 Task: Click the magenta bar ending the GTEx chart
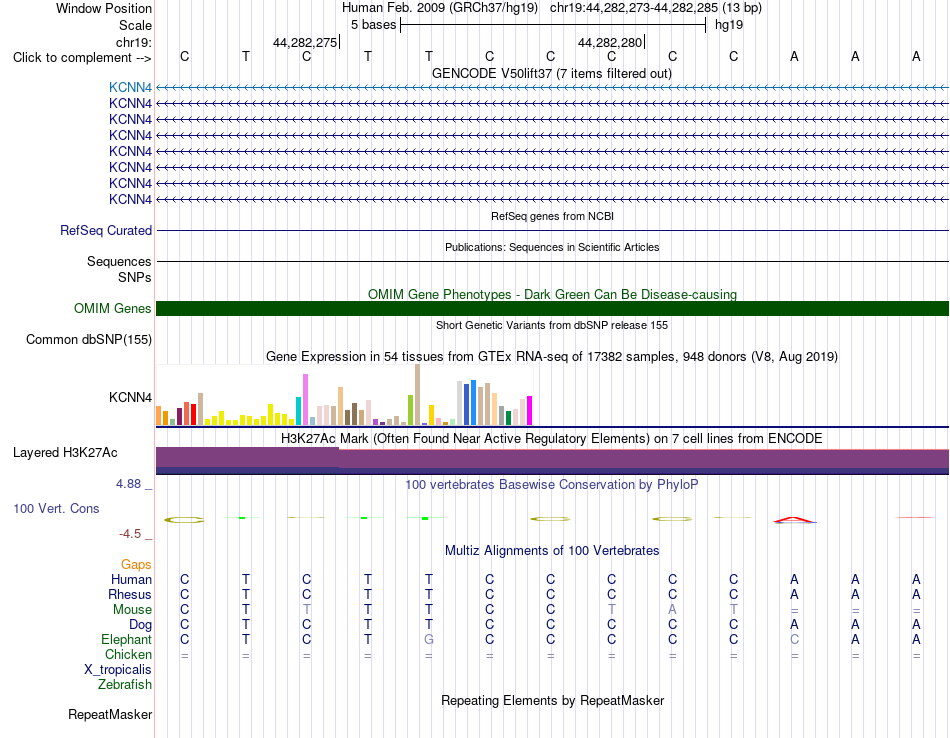530,410
